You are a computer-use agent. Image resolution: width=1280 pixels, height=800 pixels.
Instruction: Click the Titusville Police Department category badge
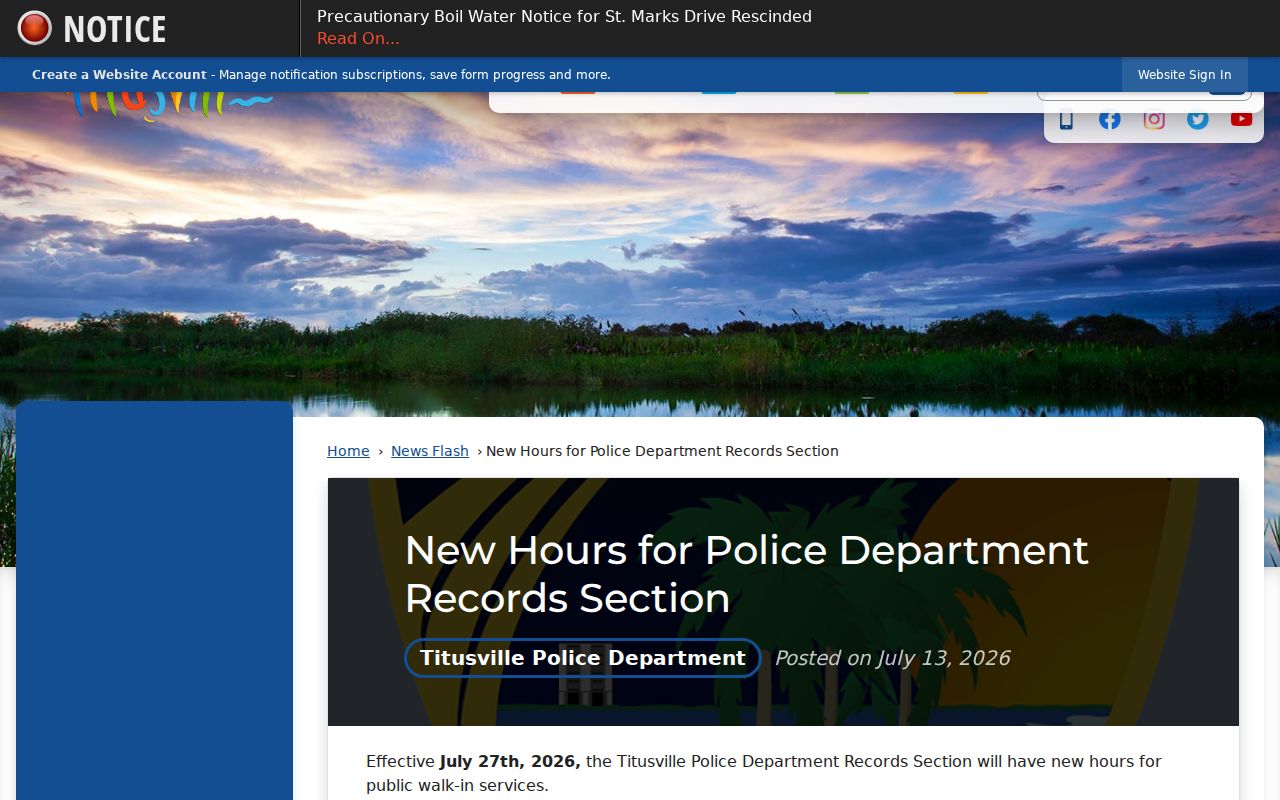[x=583, y=658]
